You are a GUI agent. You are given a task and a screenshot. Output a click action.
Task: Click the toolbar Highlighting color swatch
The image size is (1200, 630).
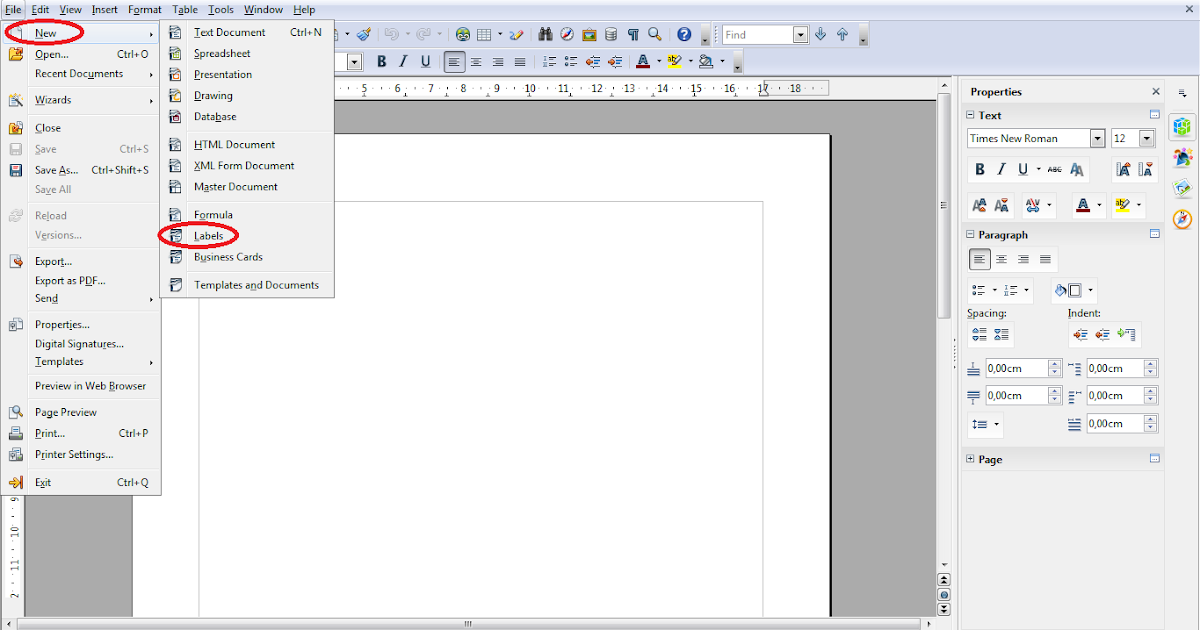[674, 62]
